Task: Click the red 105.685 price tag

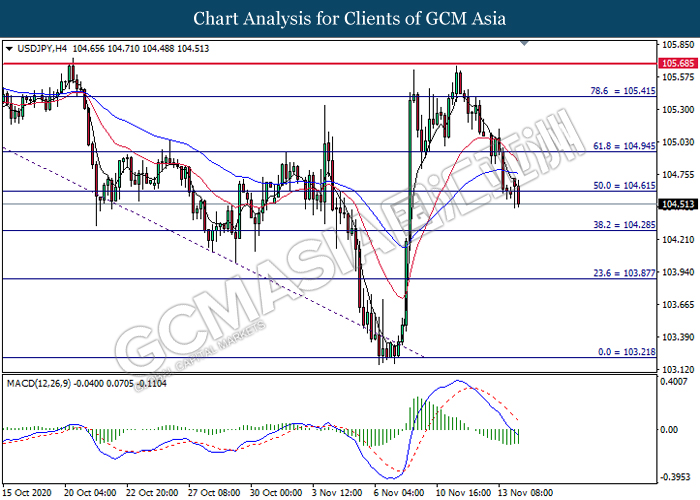Action: coord(678,63)
